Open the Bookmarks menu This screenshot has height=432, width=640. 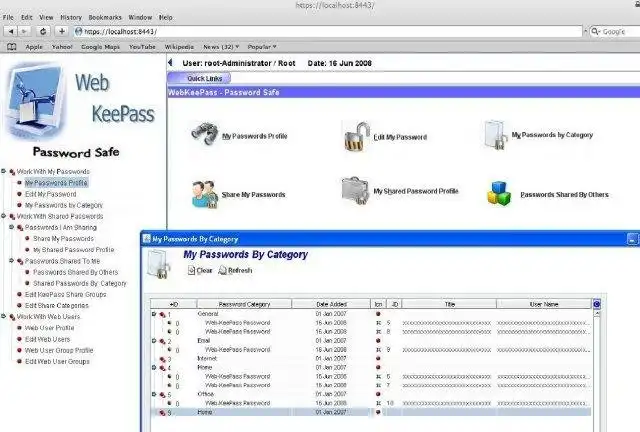point(105,18)
